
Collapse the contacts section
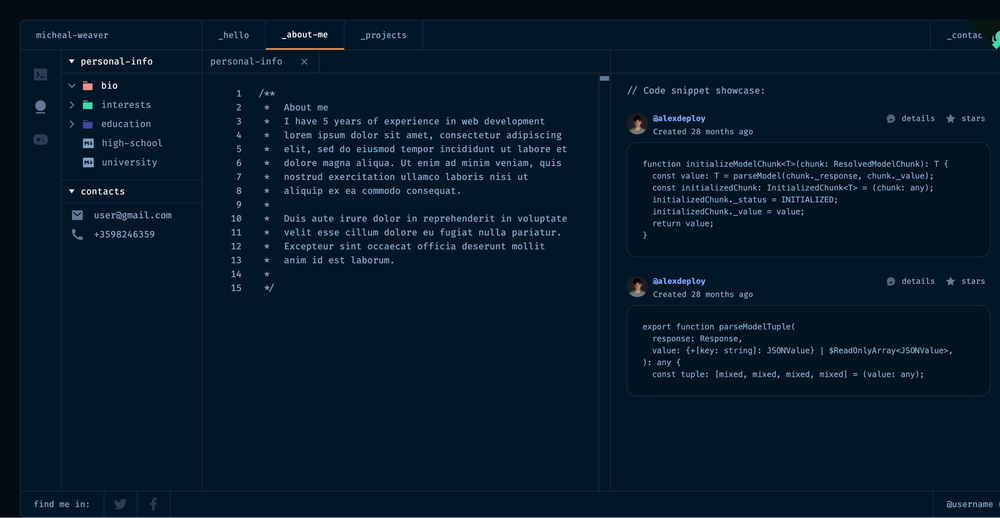(71, 191)
